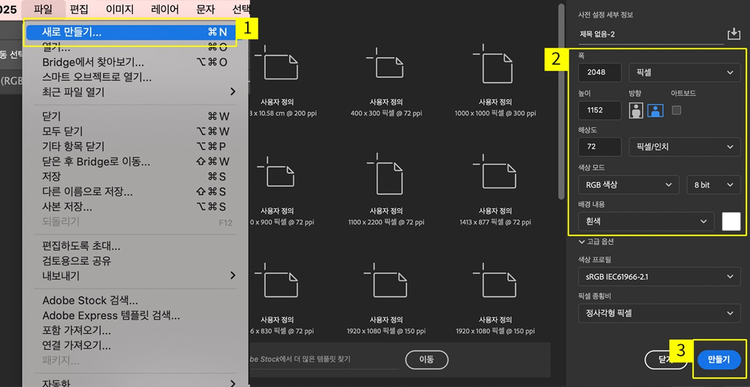This screenshot has height=387, width=750.
Task: Select 저장 menu item
Action: pos(135,177)
